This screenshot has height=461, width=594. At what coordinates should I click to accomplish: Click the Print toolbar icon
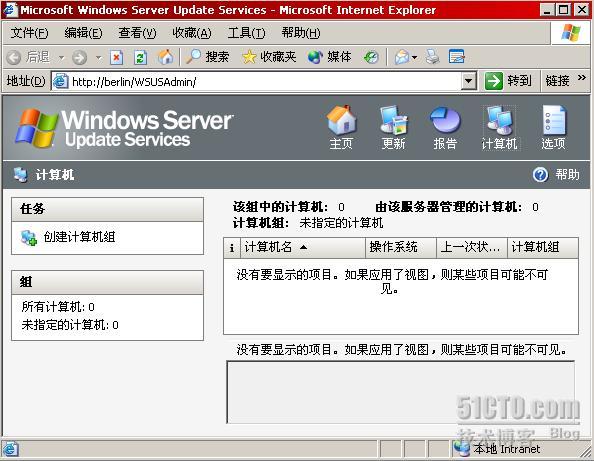[432, 57]
